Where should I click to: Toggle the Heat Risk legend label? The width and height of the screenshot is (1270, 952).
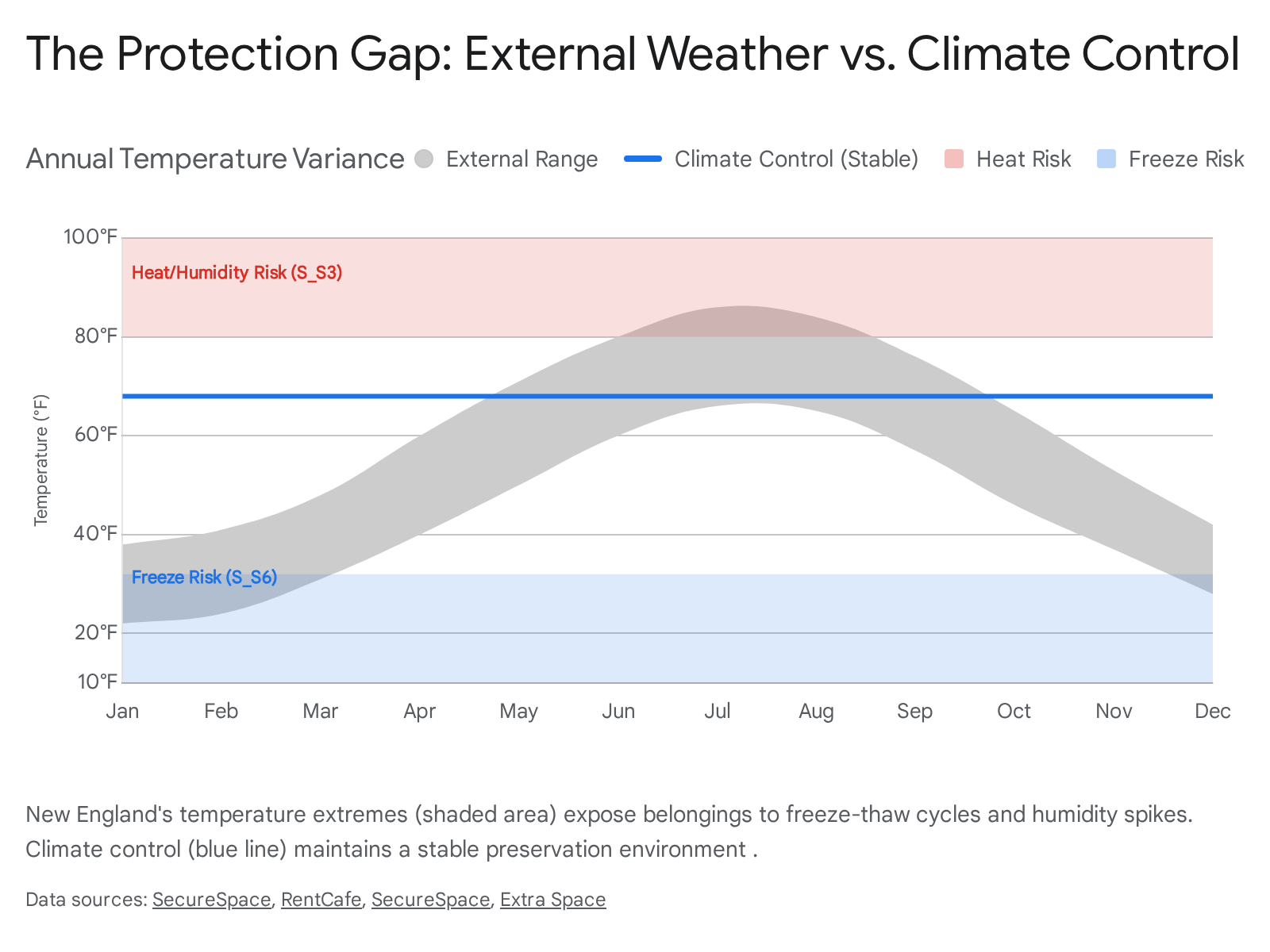tap(1023, 159)
